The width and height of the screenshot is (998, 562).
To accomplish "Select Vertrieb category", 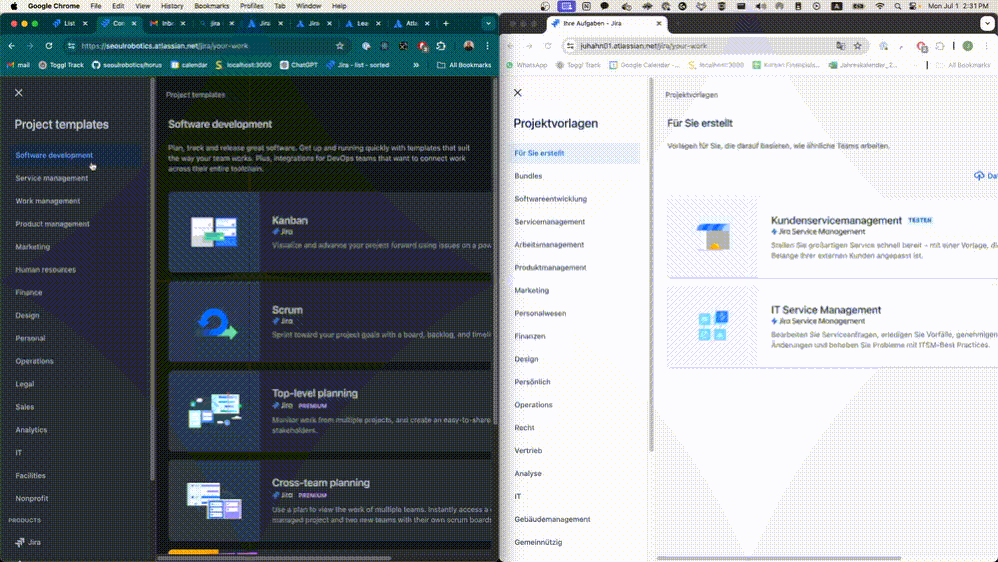I will click(528, 451).
